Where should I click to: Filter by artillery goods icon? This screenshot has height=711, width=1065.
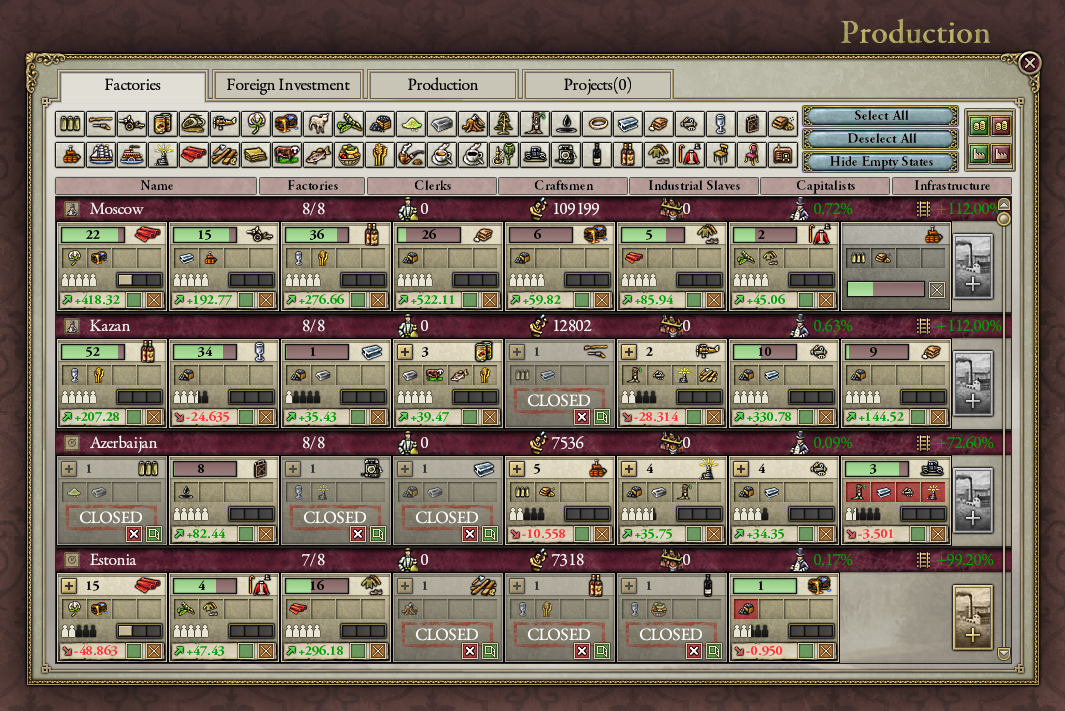point(132,124)
